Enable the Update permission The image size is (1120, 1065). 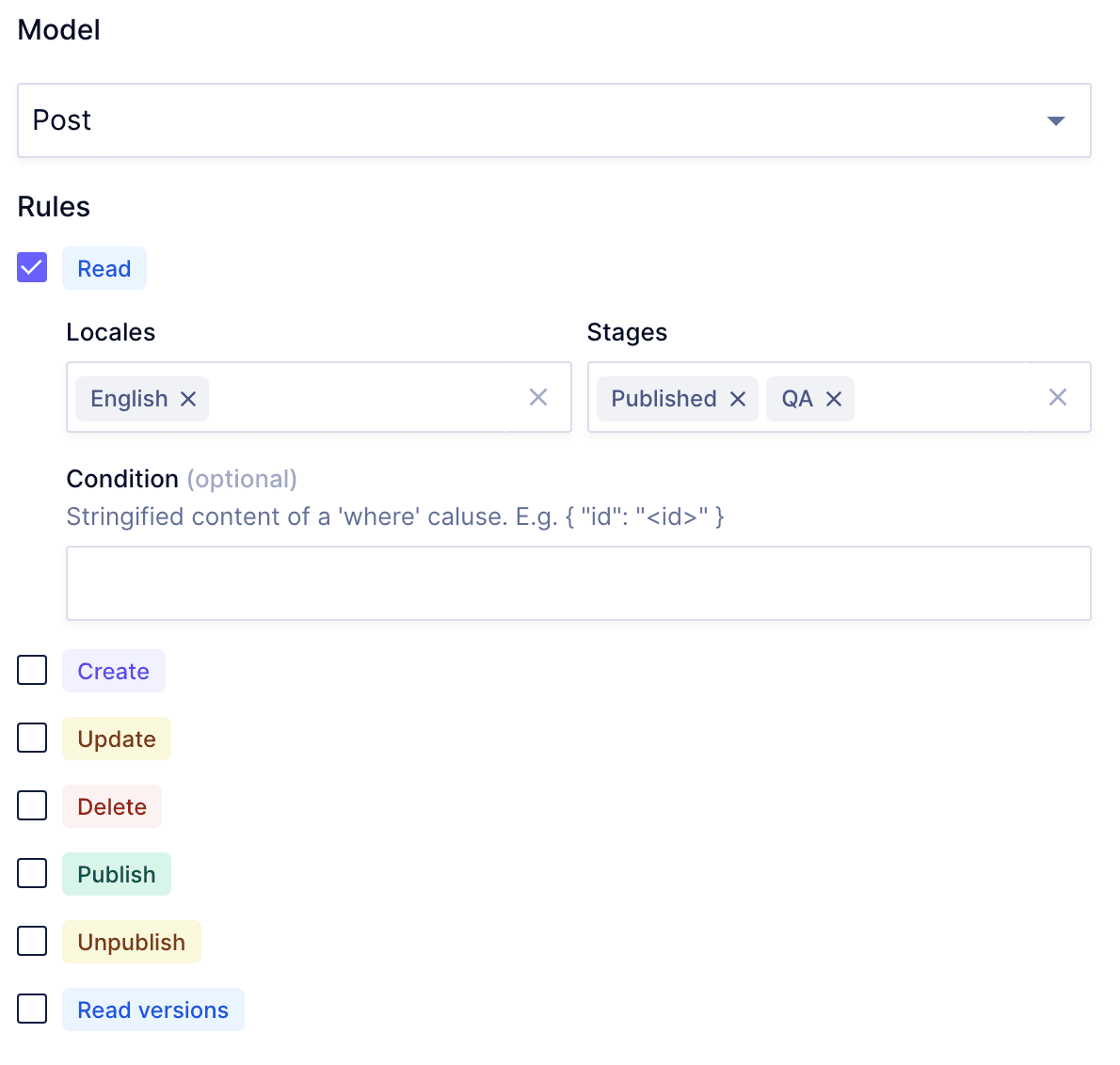coord(31,738)
